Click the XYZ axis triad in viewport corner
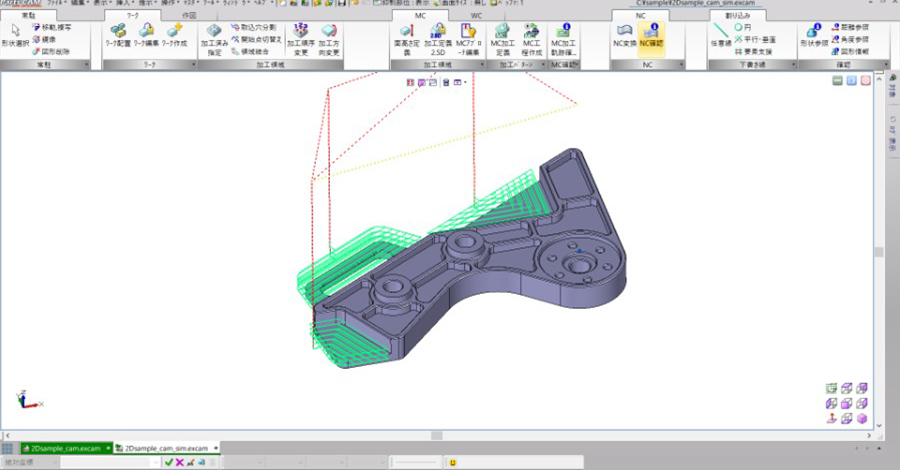Image resolution: width=900 pixels, height=470 pixels. pyautogui.click(x=29, y=399)
